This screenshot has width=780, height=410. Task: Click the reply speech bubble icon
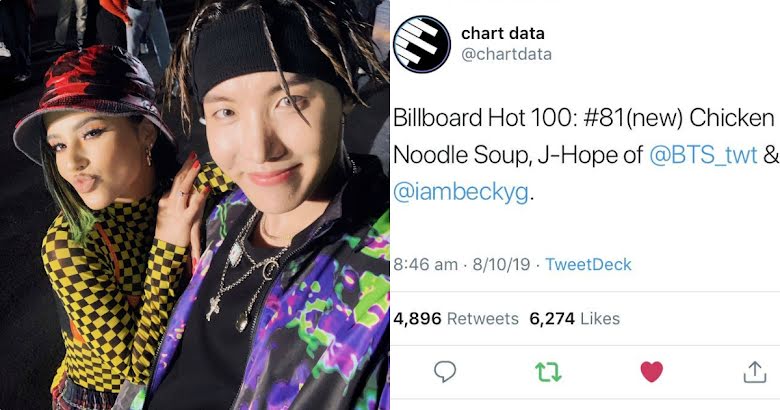click(x=445, y=371)
